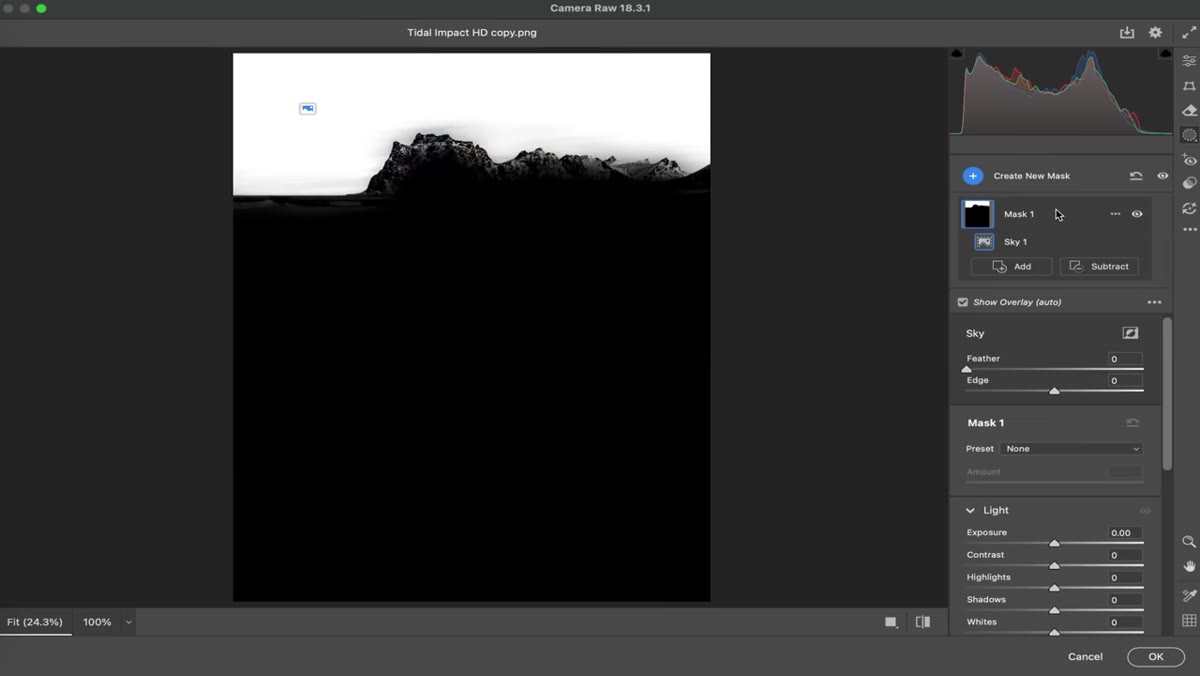Viewport: 1200px width, 676px height.
Task: Open more tools ellipsis in right toolbar
Action: click(x=1189, y=230)
